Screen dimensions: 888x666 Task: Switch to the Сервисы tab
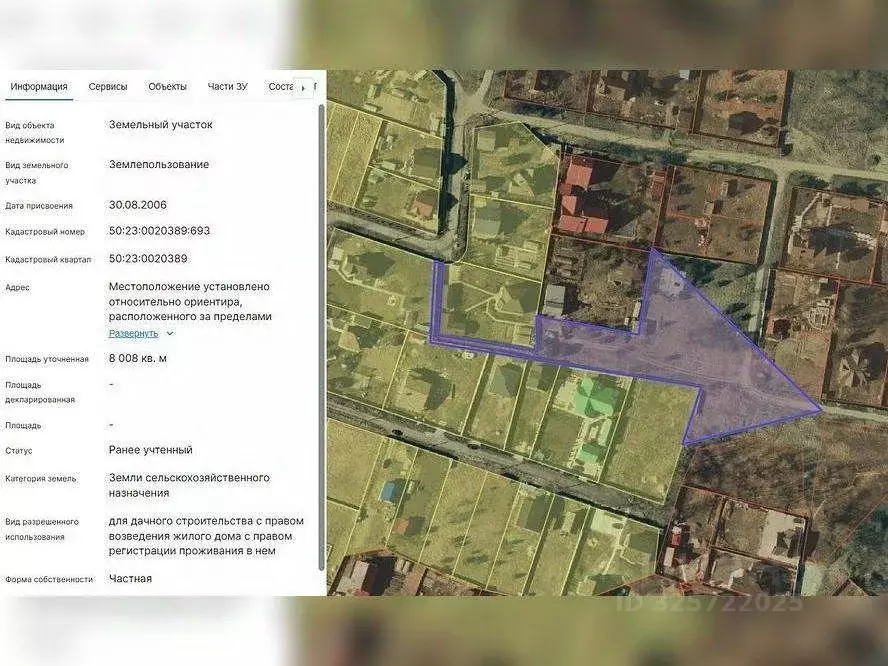[108, 87]
